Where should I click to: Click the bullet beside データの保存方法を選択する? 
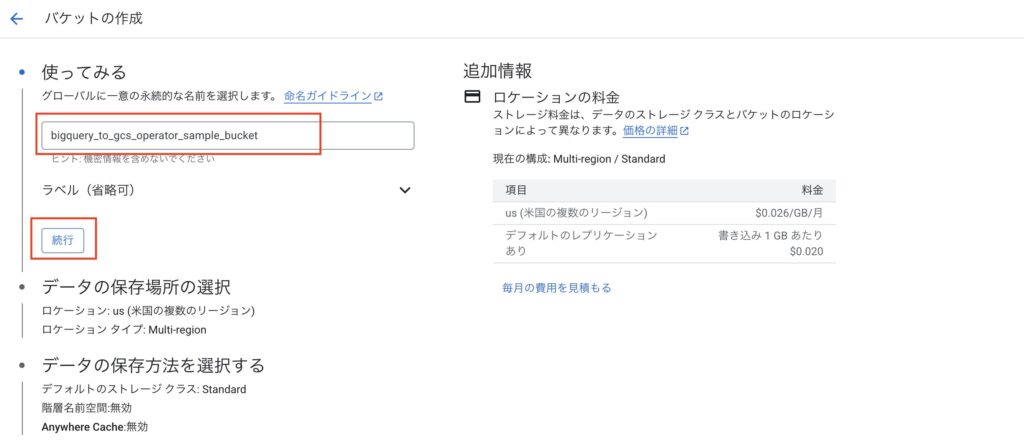22,365
